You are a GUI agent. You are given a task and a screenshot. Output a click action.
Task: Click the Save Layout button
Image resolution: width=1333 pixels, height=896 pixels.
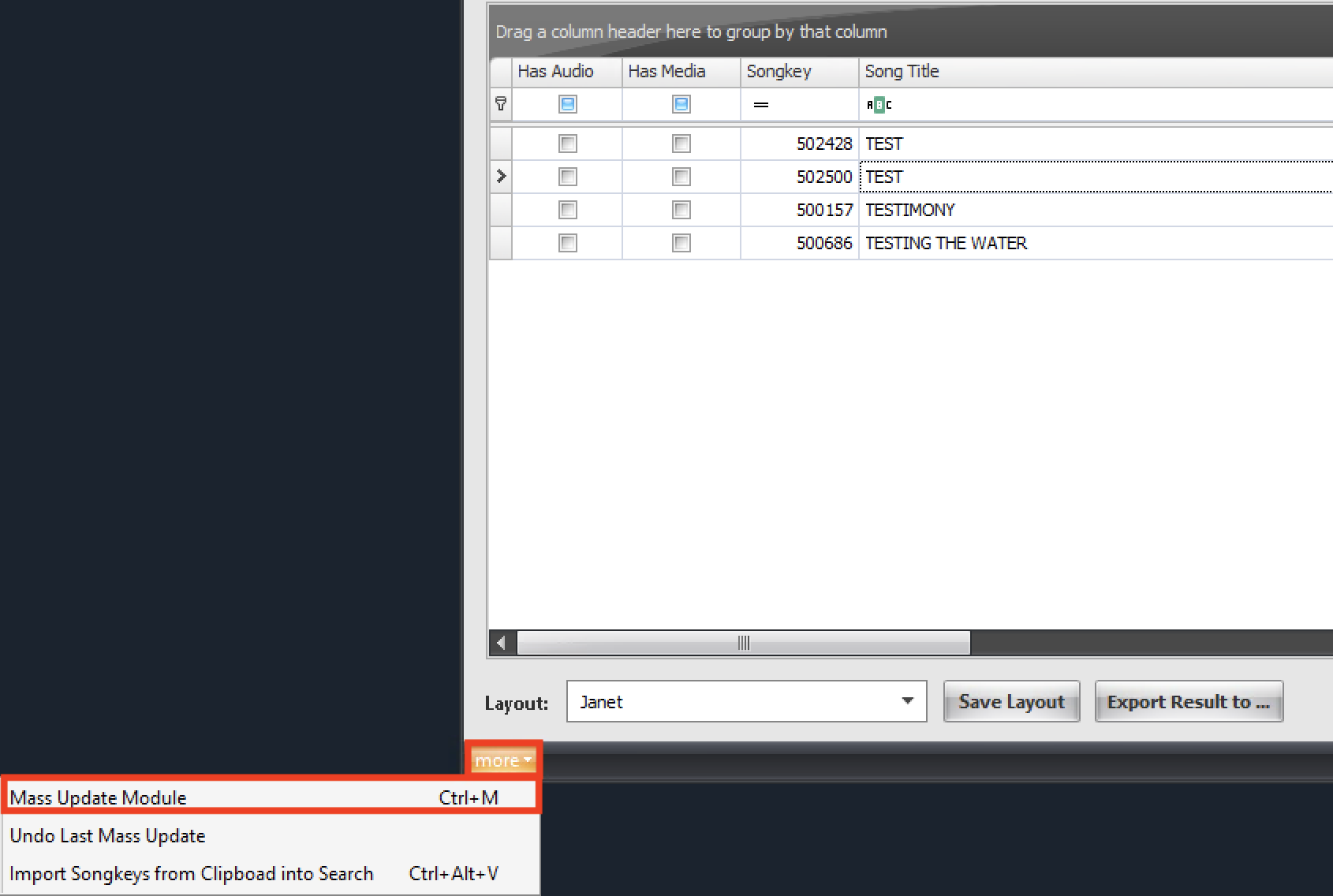(1011, 701)
